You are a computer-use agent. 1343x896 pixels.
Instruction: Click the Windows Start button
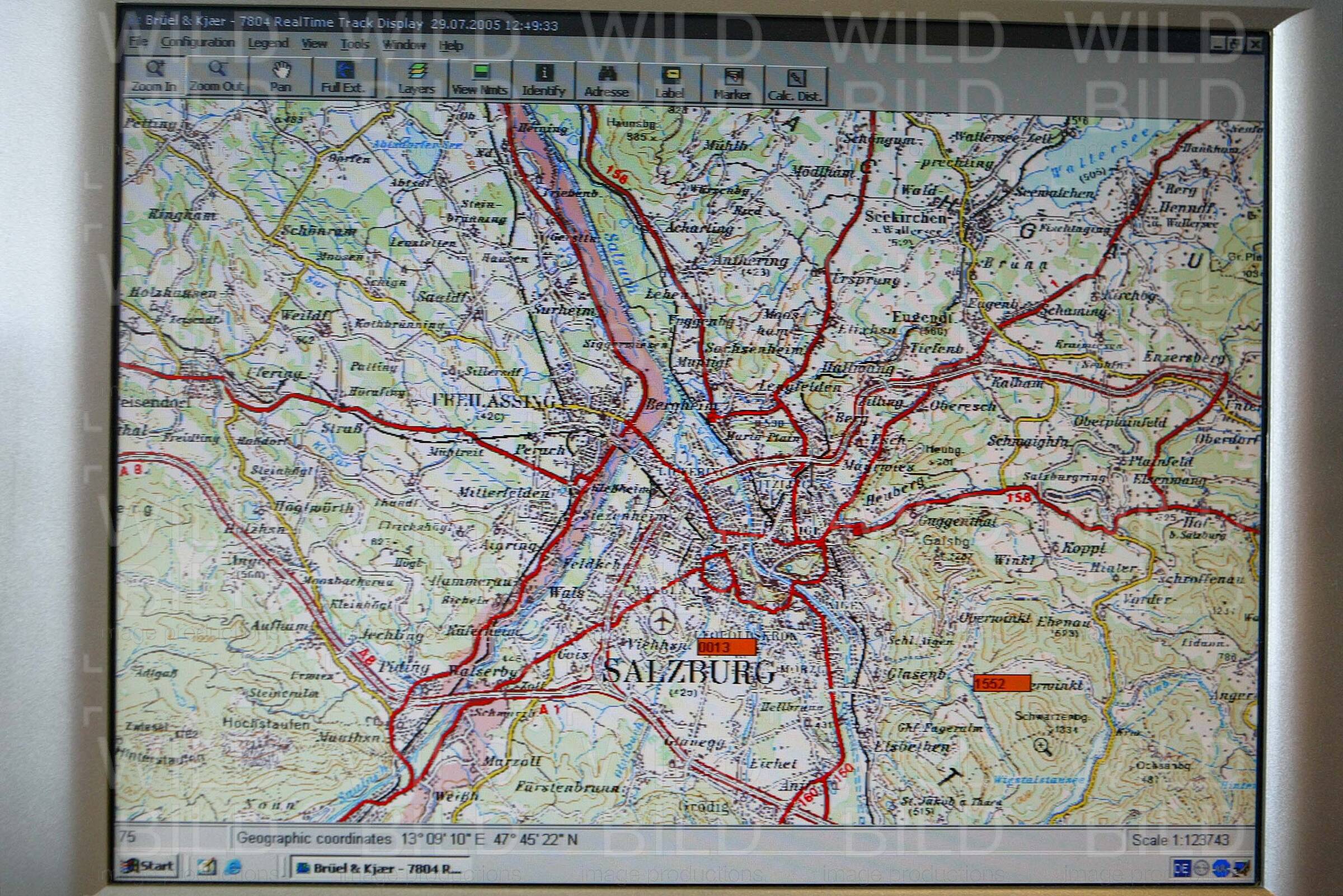[x=149, y=866]
